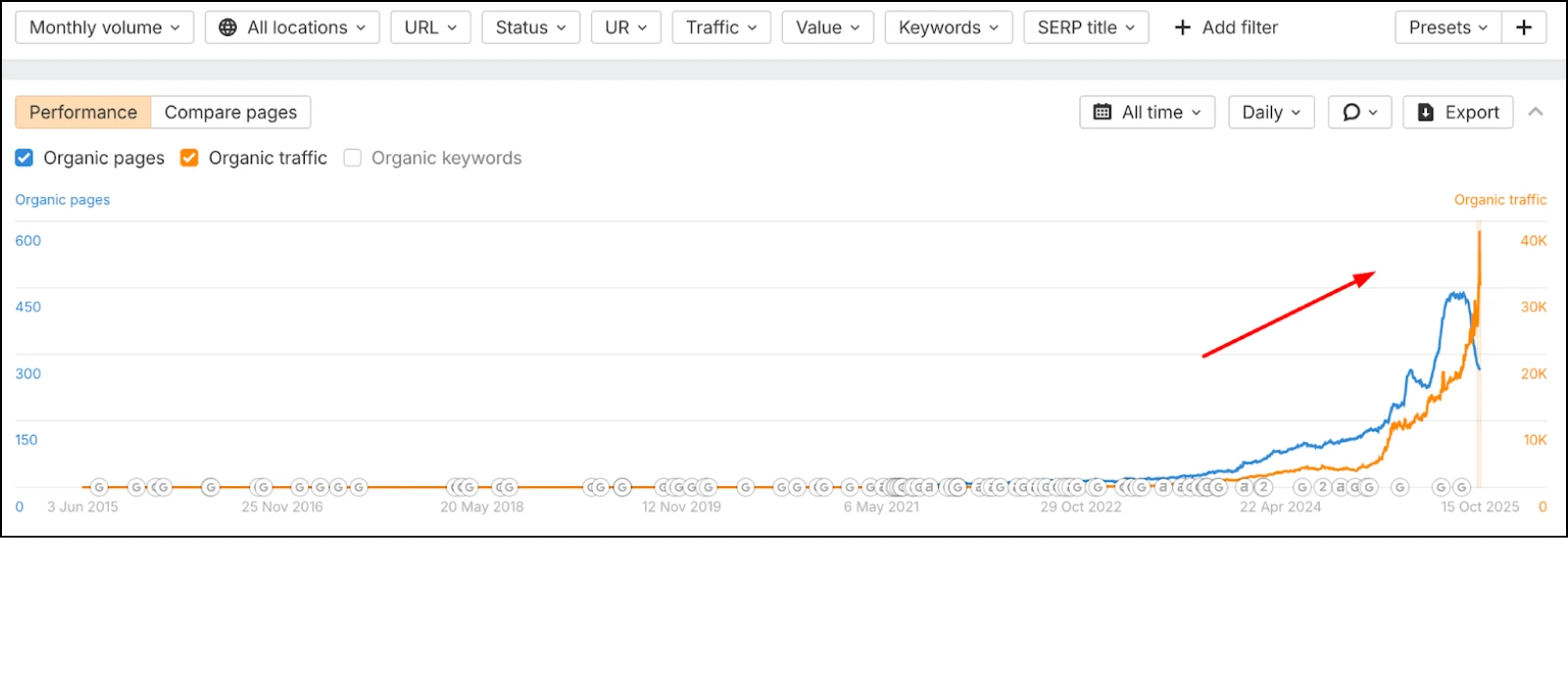1568x686 pixels.
Task: Switch to the Compare pages tab
Action: [x=230, y=112]
